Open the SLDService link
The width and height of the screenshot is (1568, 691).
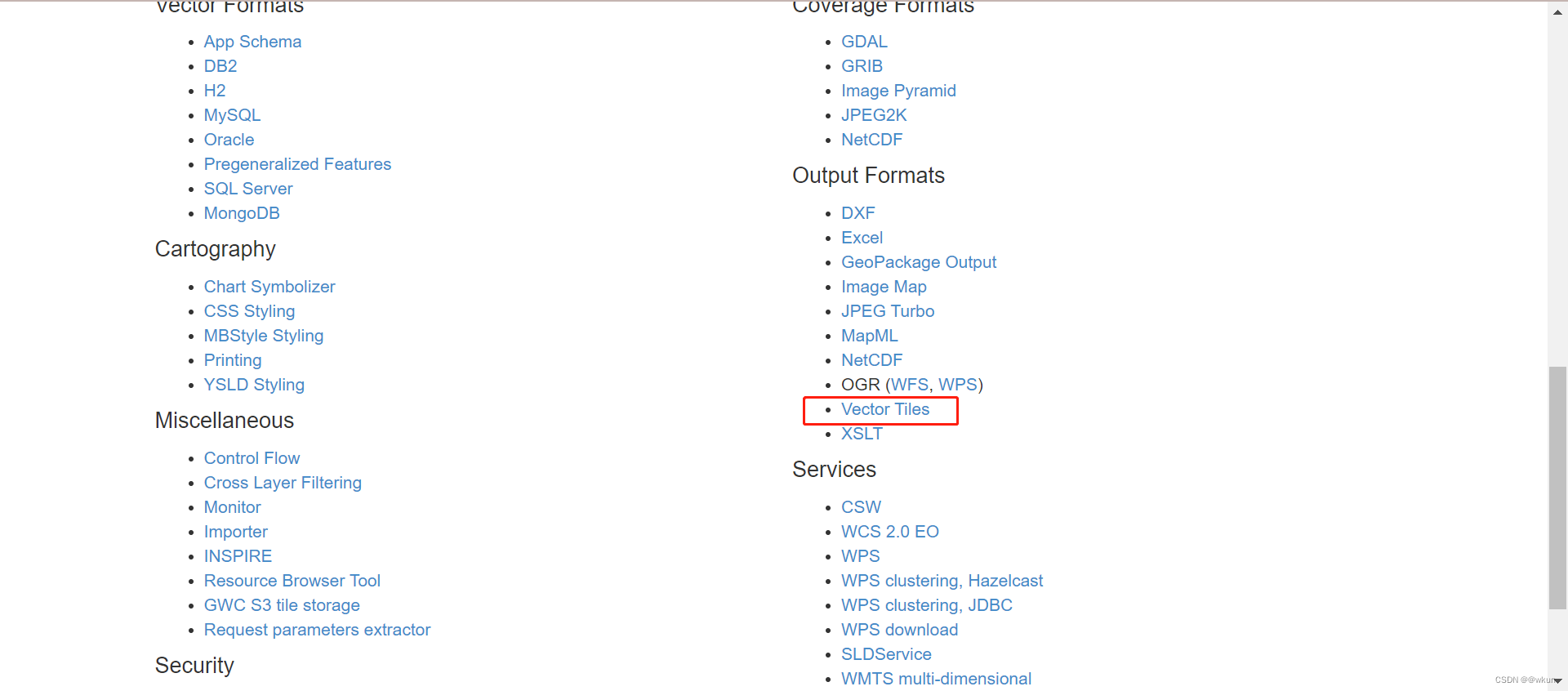886,654
